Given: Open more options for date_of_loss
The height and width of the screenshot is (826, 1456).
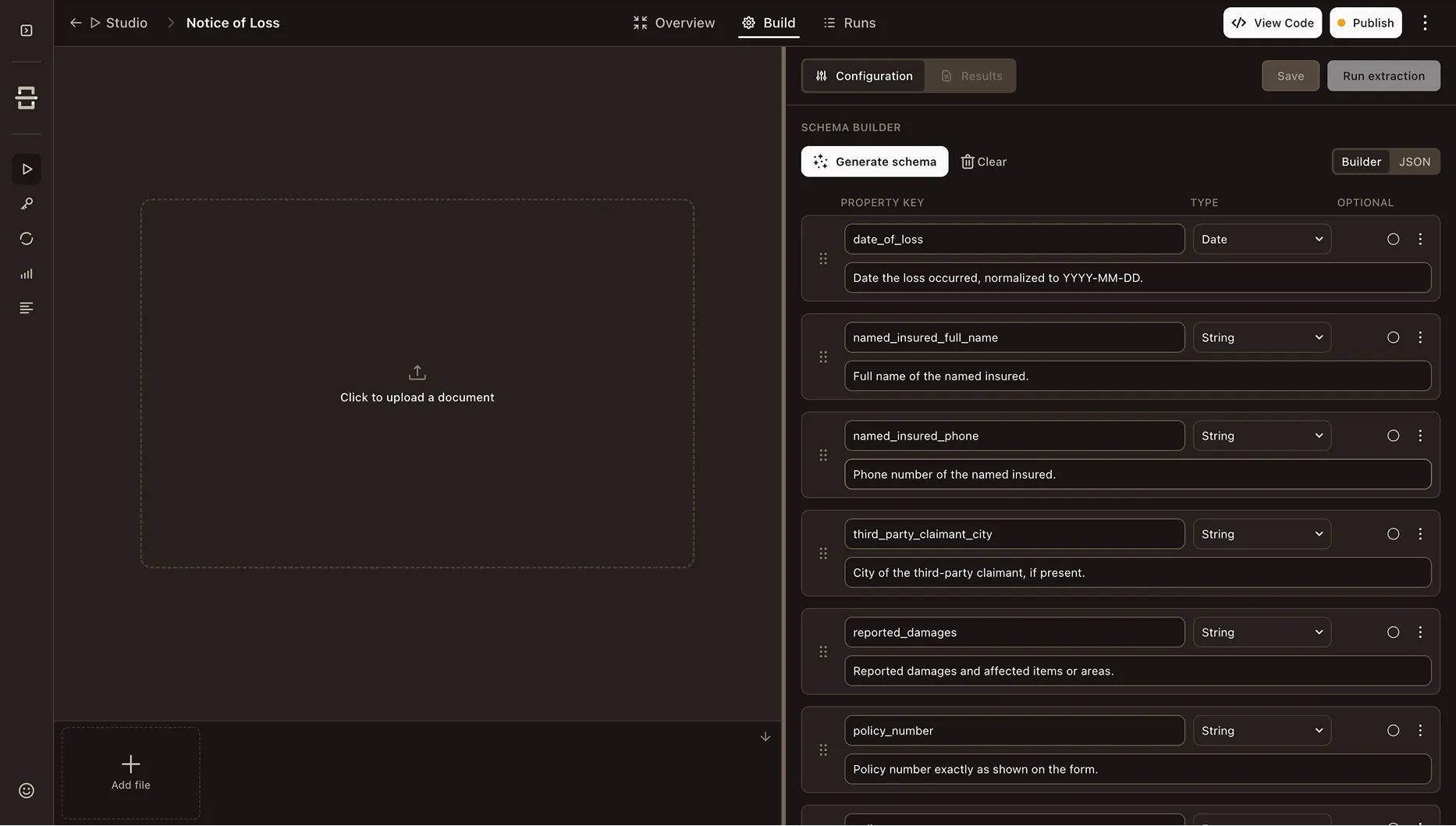Looking at the screenshot, I should pos(1420,240).
